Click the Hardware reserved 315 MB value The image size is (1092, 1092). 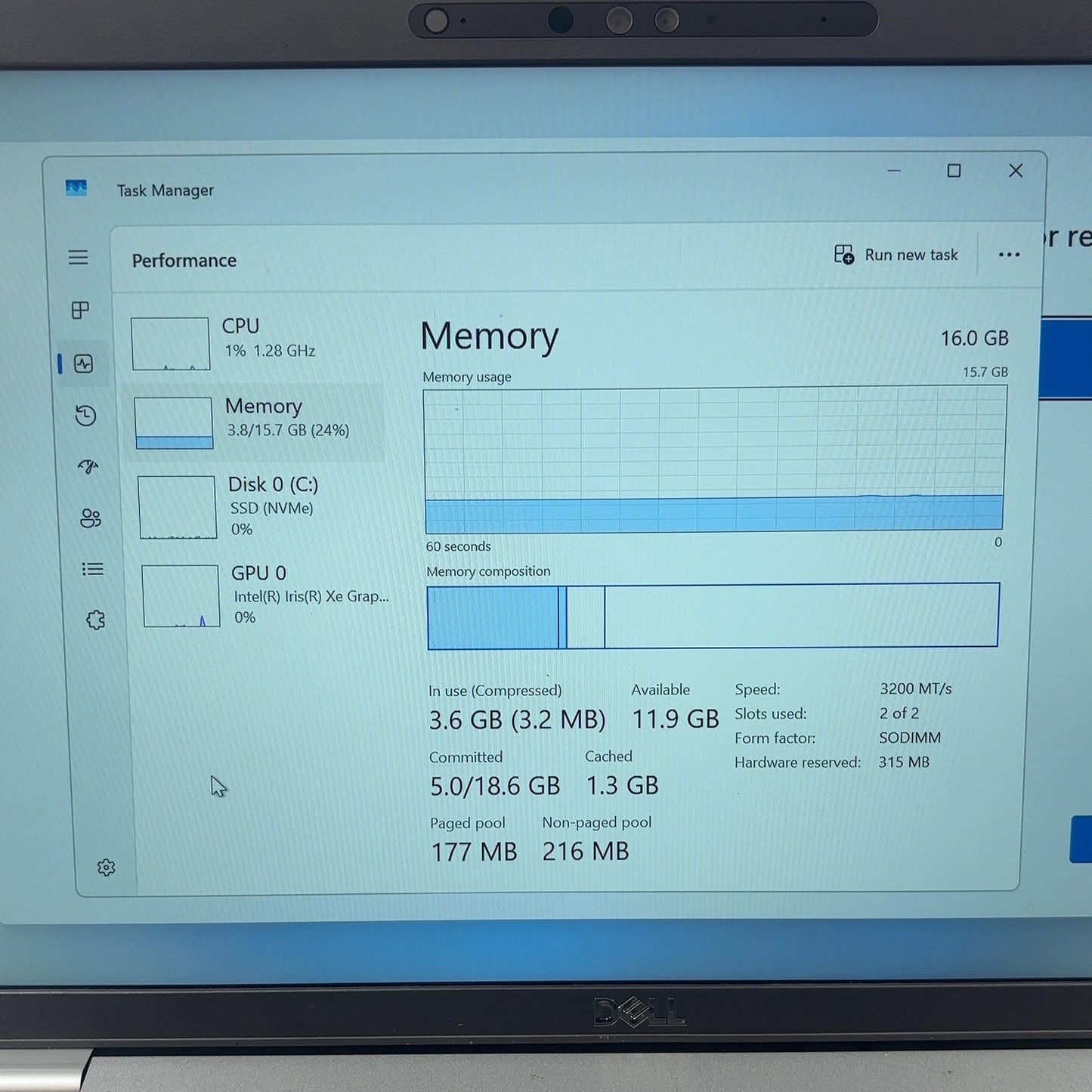(904, 762)
